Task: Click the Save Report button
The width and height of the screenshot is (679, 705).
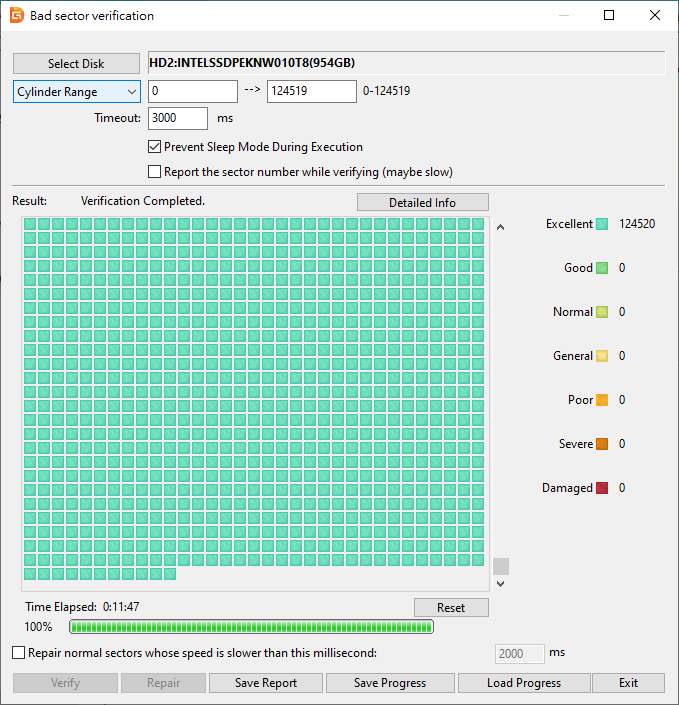Action: coord(266,683)
